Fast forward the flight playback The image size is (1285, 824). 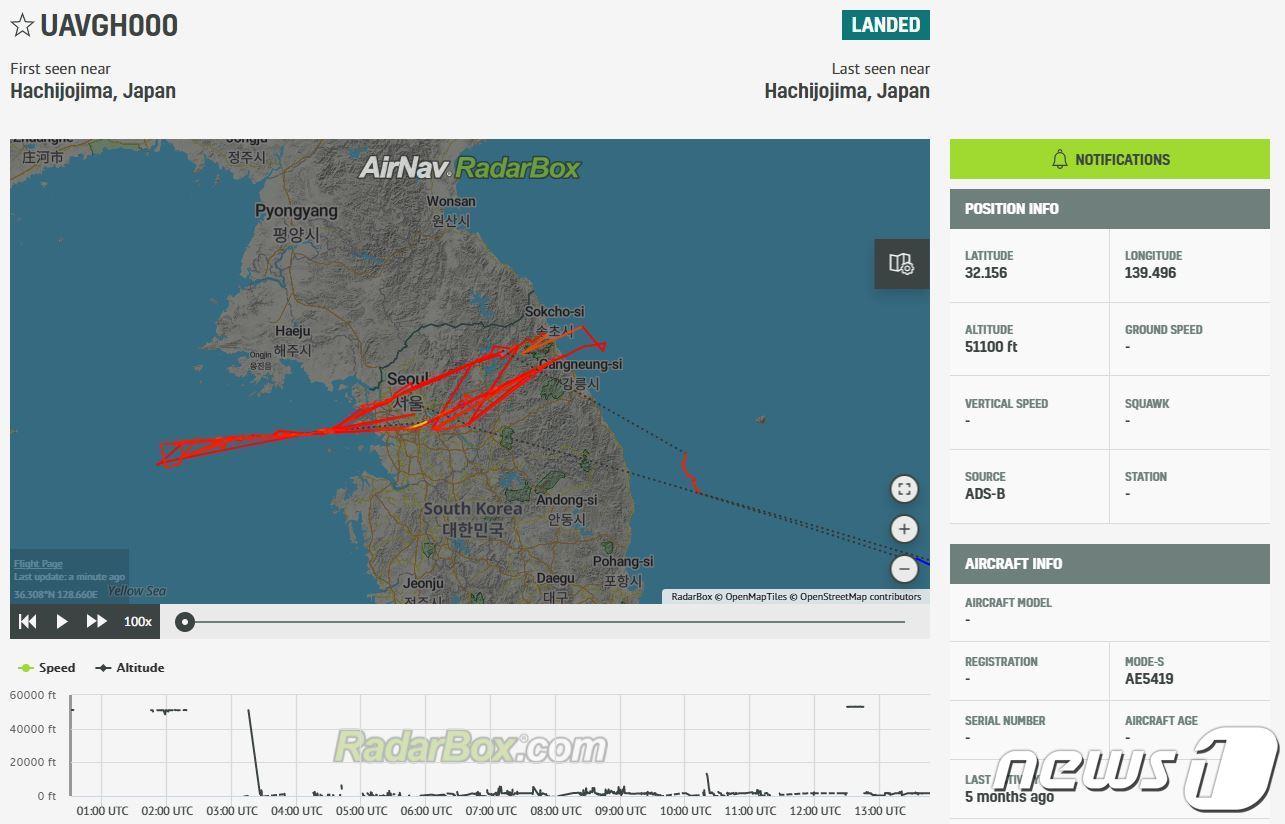96,621
